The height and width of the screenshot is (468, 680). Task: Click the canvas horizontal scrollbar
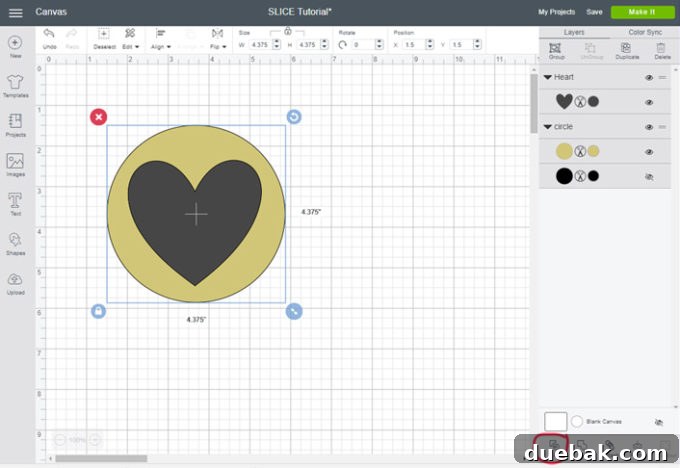tap(101, 458)
